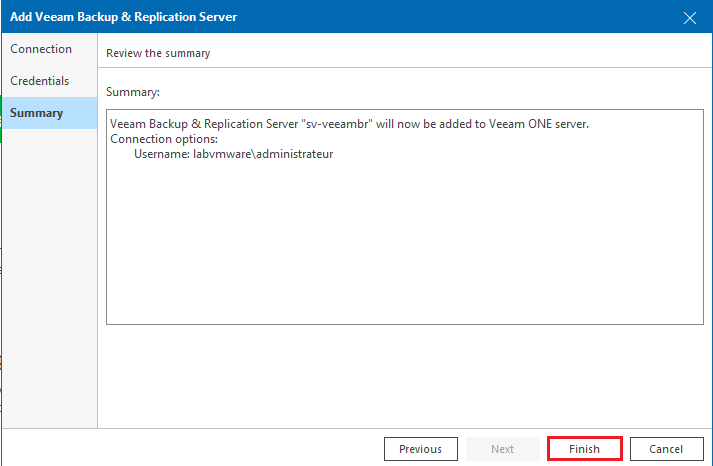Click the 'Summary:' label
Screen dimensions: 713x466
[x=133, y=92]
